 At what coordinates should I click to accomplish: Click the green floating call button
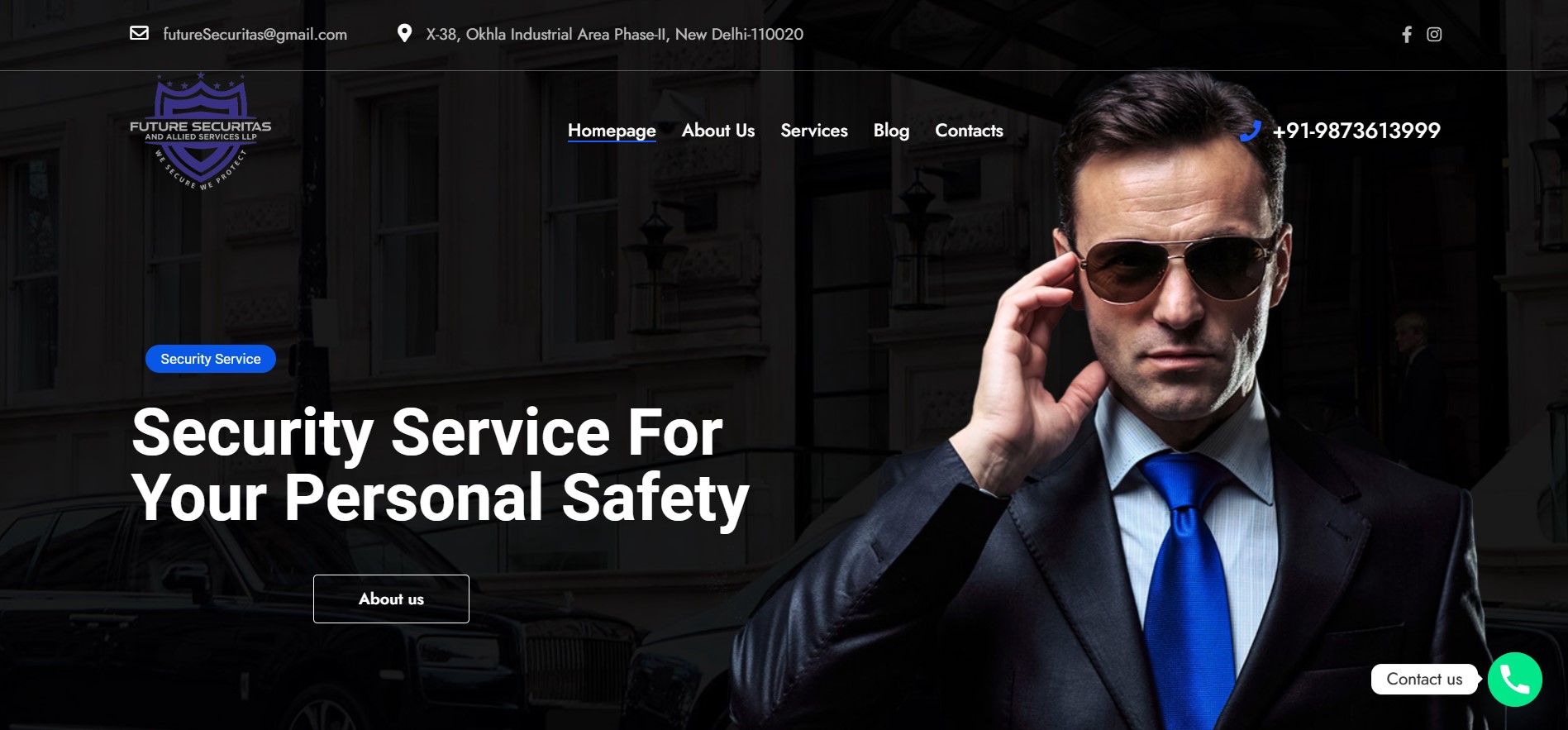coord(1514,680)
